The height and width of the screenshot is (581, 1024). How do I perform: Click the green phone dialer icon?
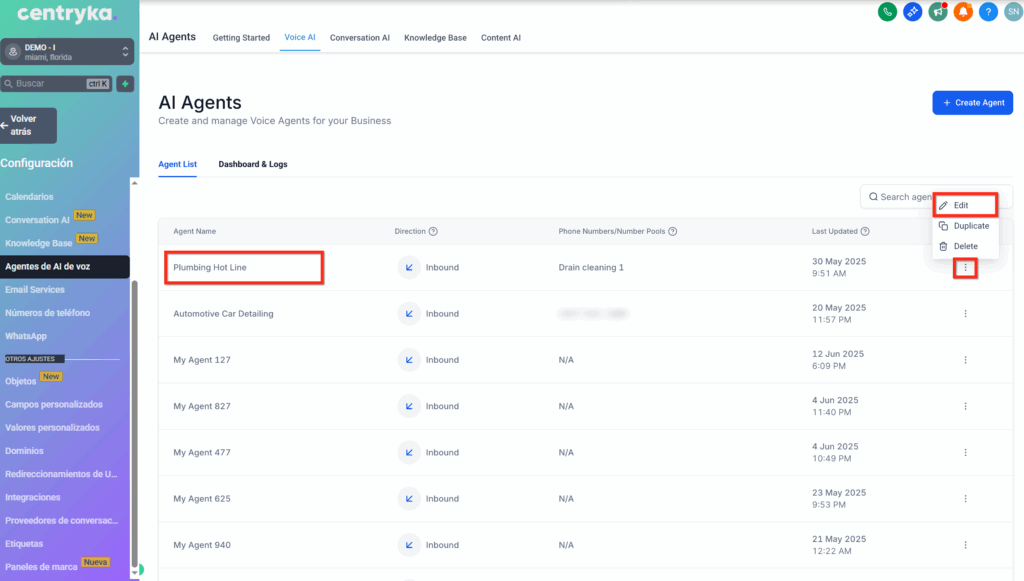click(886, 12)
